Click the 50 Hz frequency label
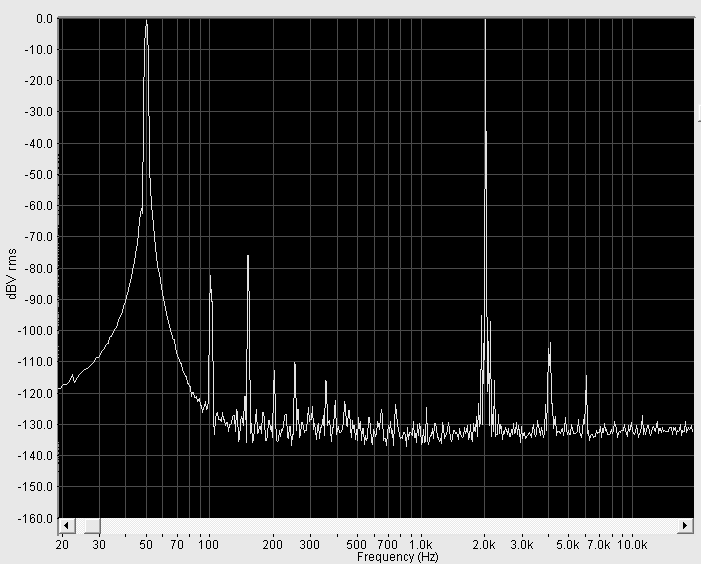Image resolution: width=701 pixels, height=564 pixels. pos(146,545)
